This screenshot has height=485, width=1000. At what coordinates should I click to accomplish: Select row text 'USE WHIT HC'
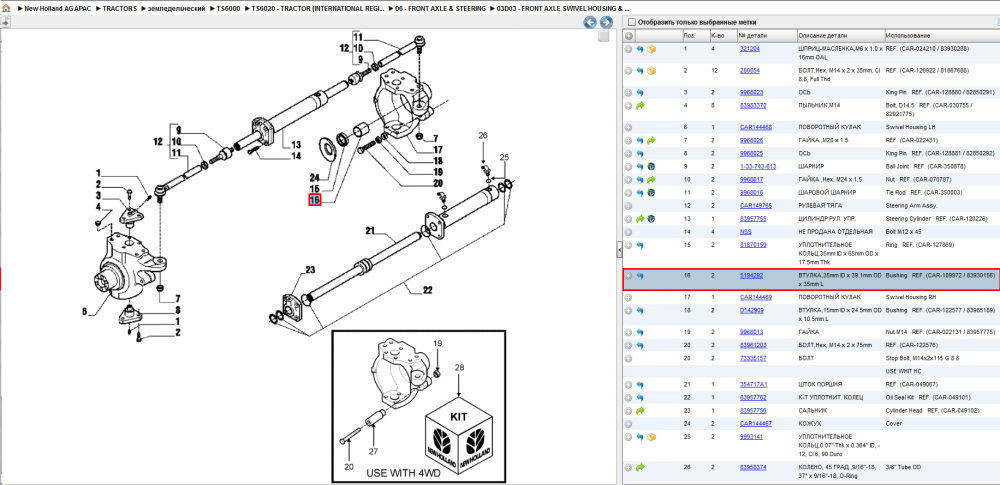[x=904, y=371]
